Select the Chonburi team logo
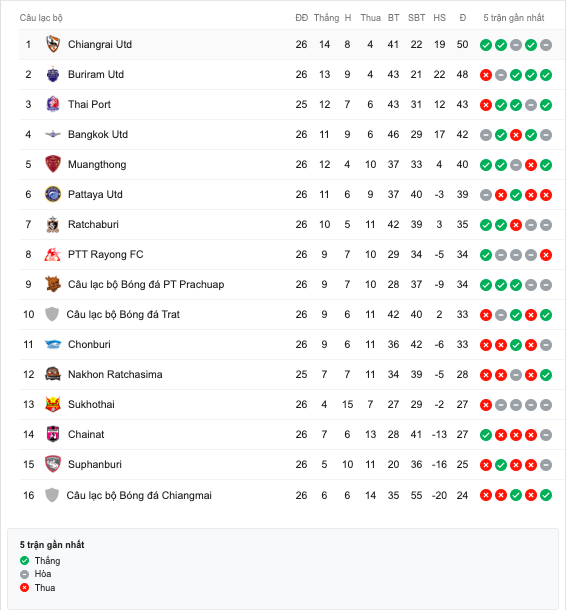This screenshot has height=610, width=566. [53, 344]
